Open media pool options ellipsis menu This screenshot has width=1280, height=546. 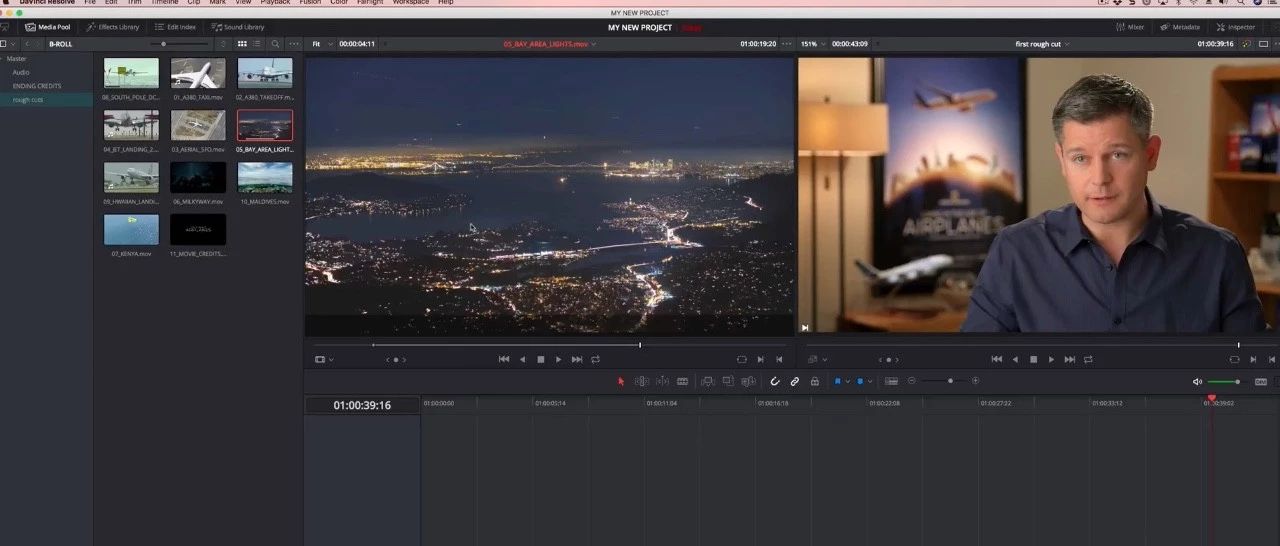pos(293,44)
